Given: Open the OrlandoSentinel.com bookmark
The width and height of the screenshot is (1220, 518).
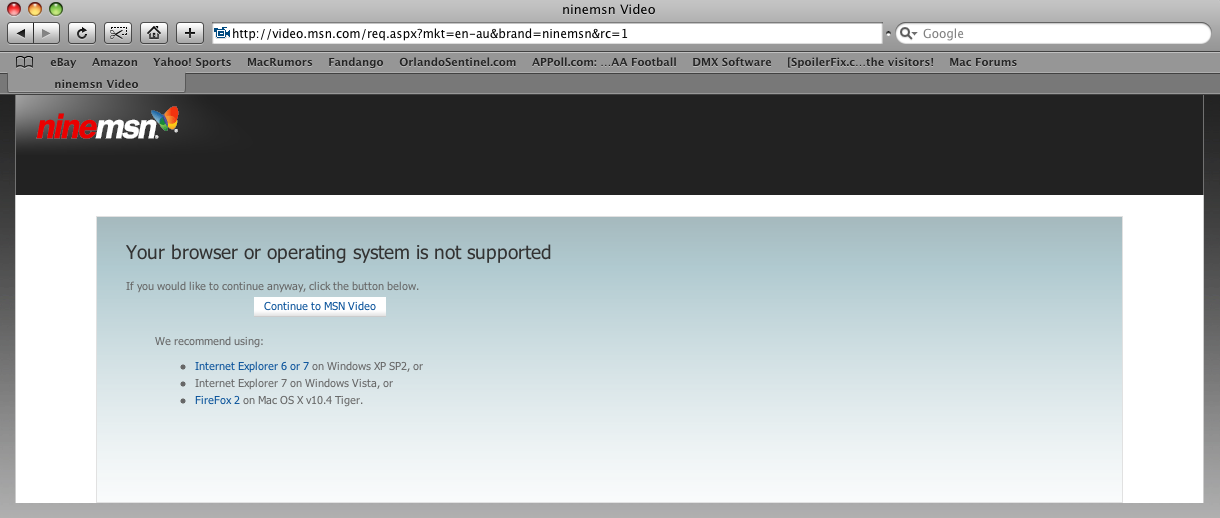Looking at the screenshot, I should pyautogui.click(x=457, y=62).
